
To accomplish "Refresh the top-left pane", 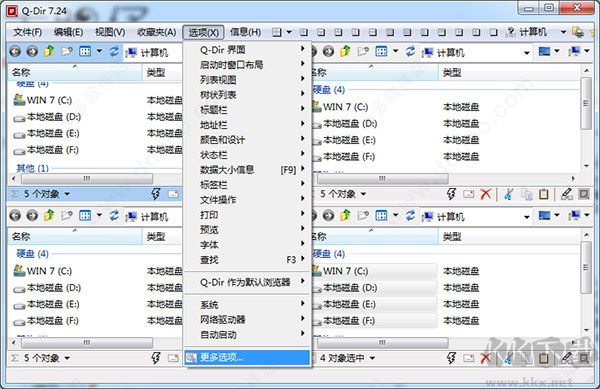I will click(x=114, y=51).
